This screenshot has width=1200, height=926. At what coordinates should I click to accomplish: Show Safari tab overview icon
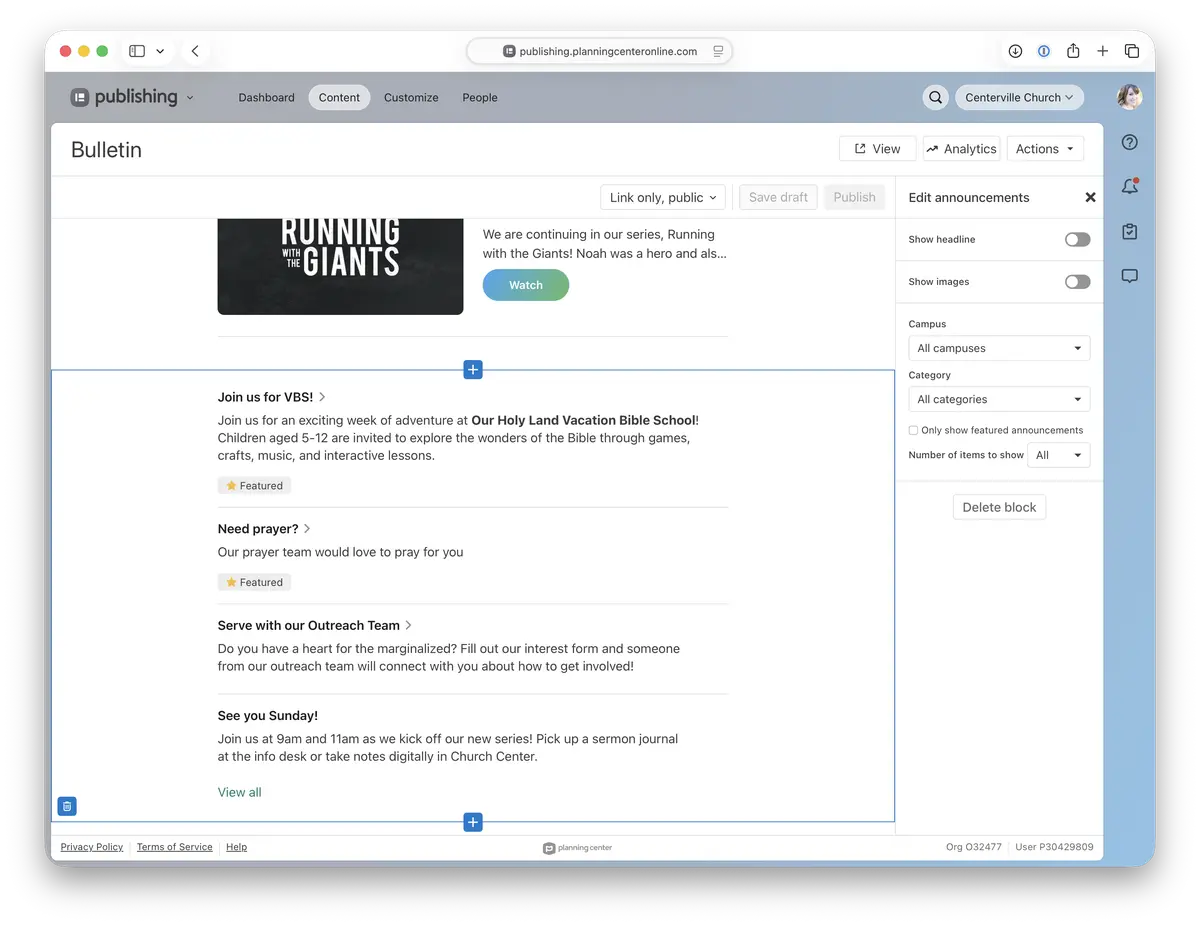pos(1132,51)
